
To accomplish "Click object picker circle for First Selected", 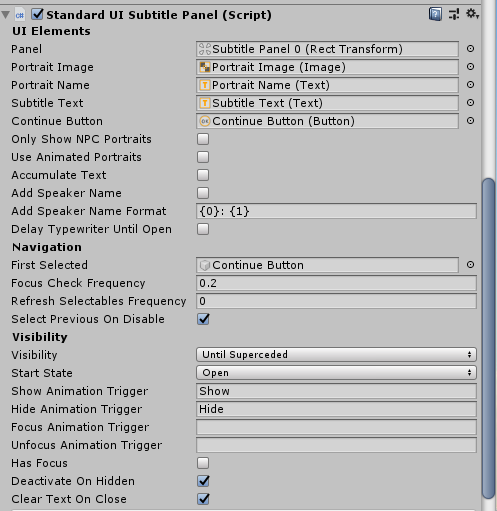I will (x=470, y=265).
